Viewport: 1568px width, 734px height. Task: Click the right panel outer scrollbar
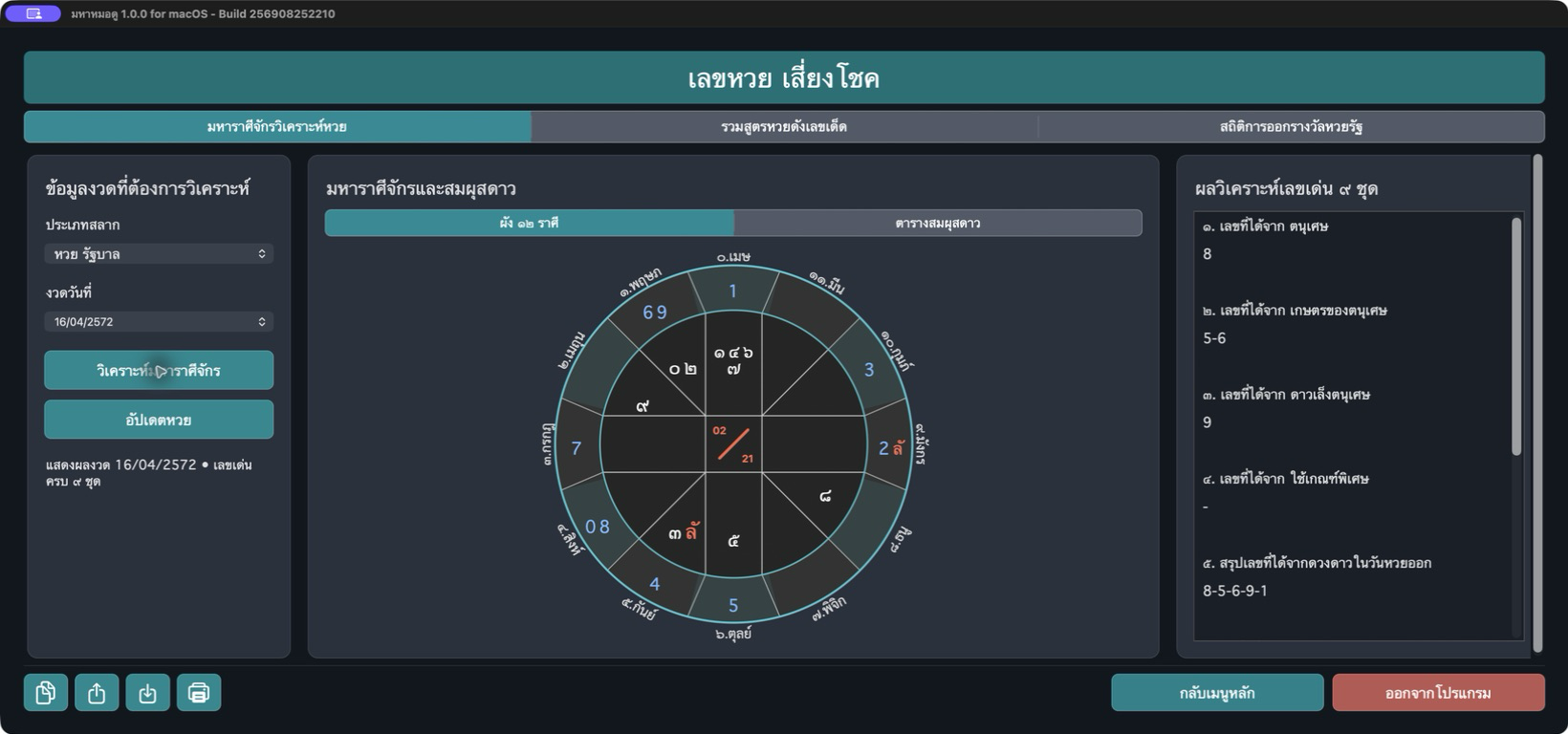pos(1537,403)
